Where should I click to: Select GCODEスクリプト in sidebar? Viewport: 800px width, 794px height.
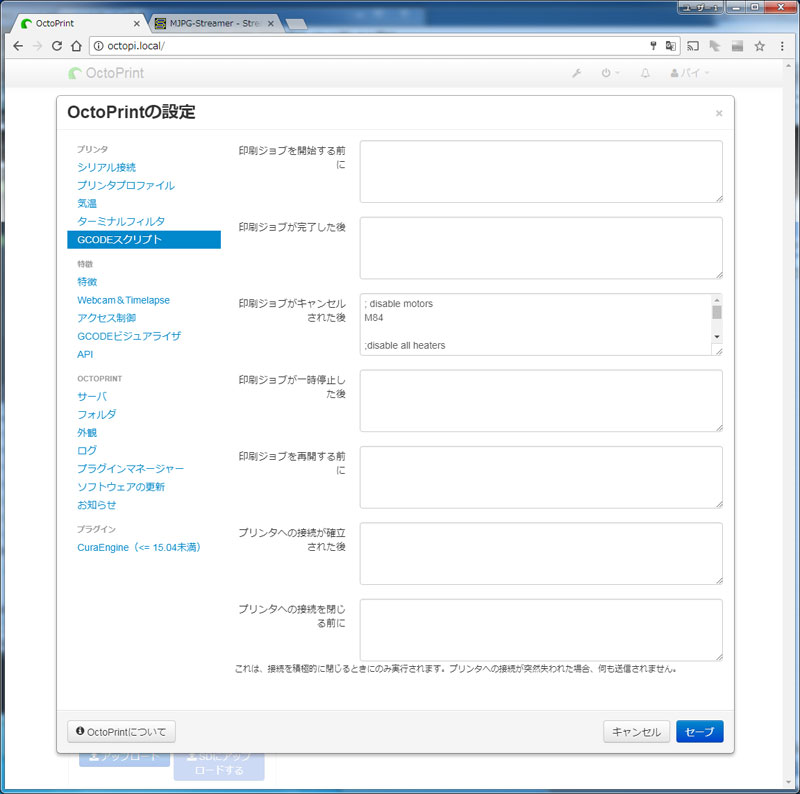144,239
